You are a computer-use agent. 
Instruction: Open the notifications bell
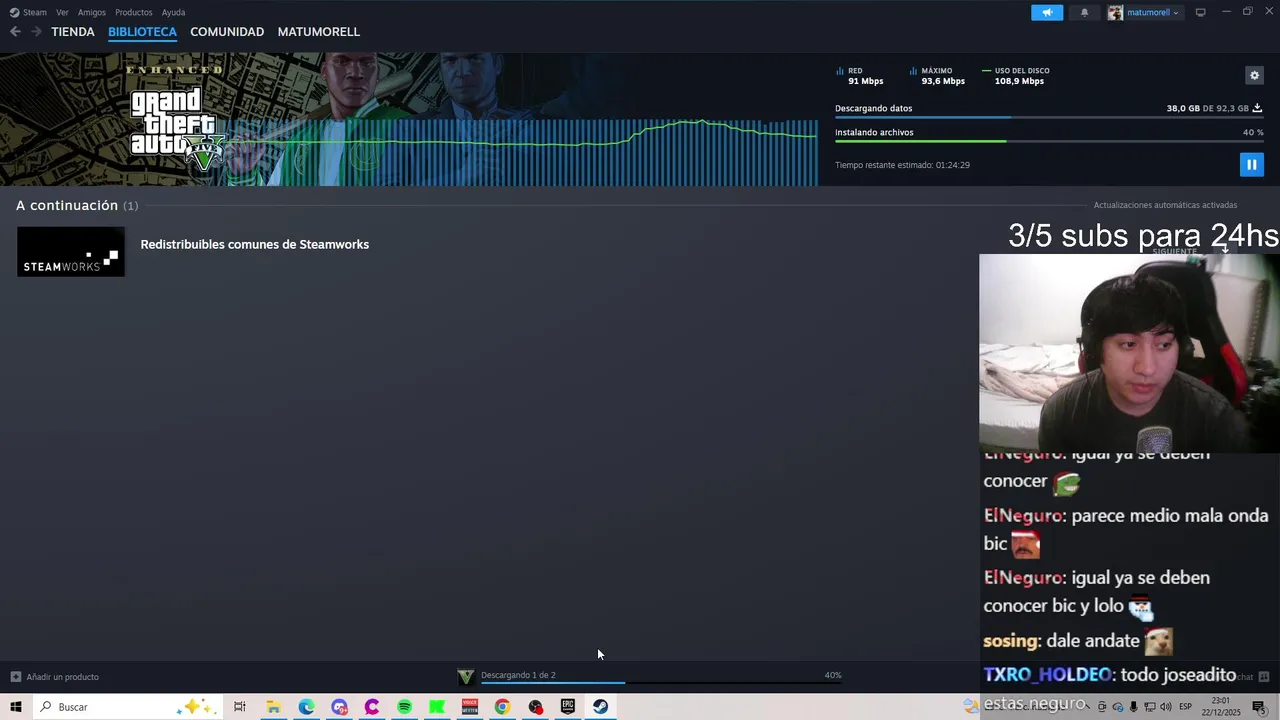pos(1085,12)
